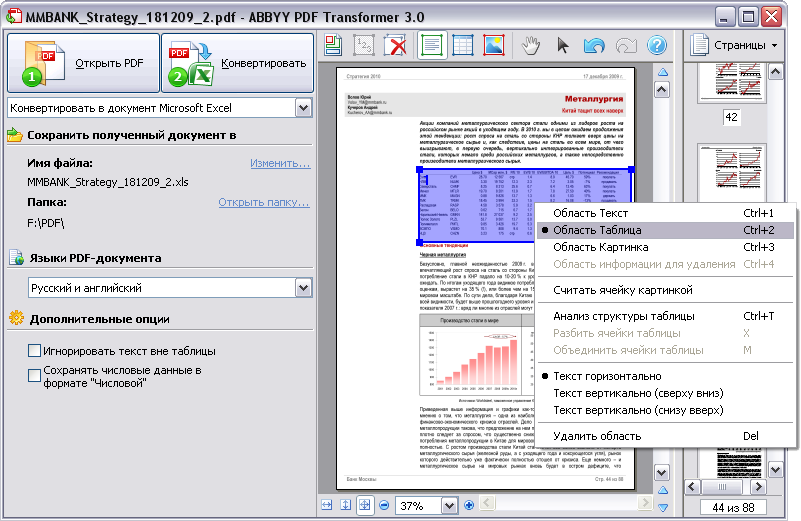Click thumbnails horizontal scroll right arrow
The image size is (801, 521).
coord(758,487)
